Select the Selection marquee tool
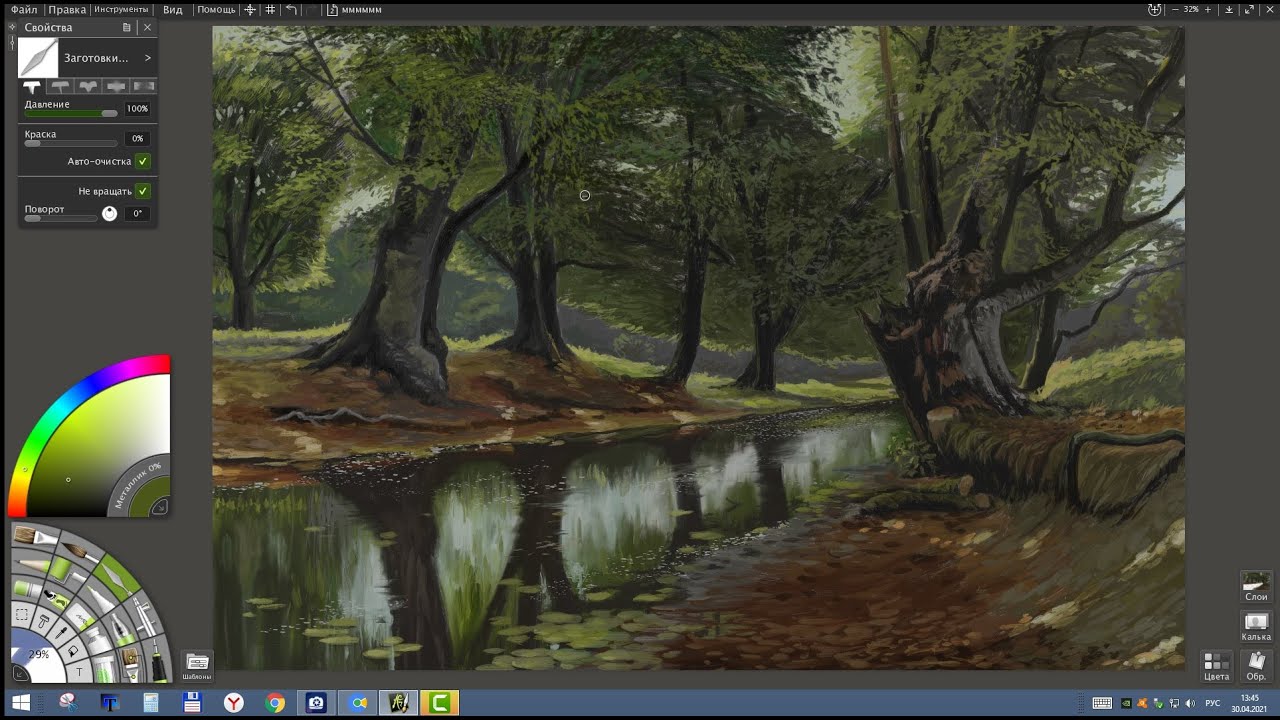Screen dimensions: 1280x720 21,614
